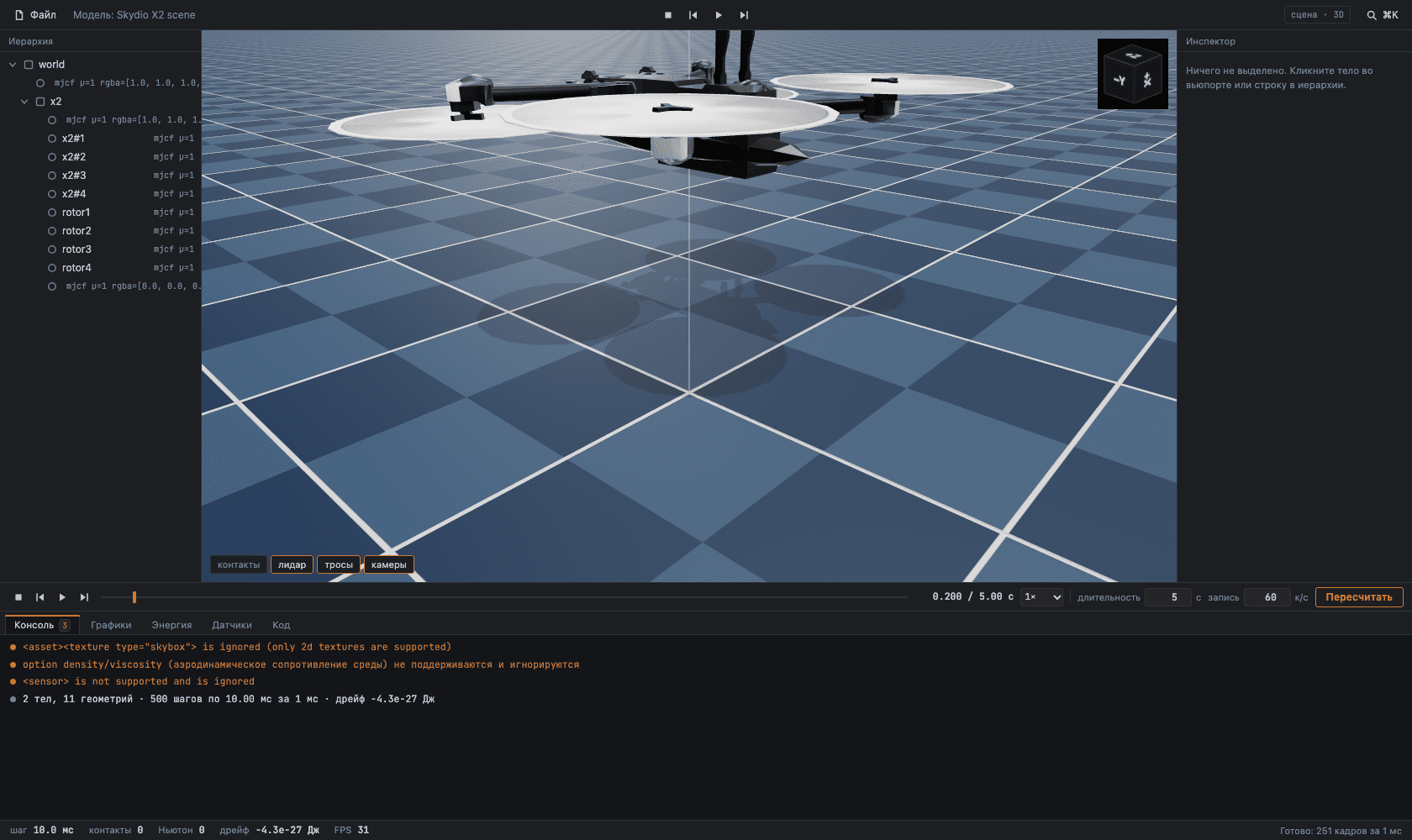This screenshot has height=840, width=1412.
Task: Click the Пересчитать button
Action: pyautogui.click(x=1359, y=597)
